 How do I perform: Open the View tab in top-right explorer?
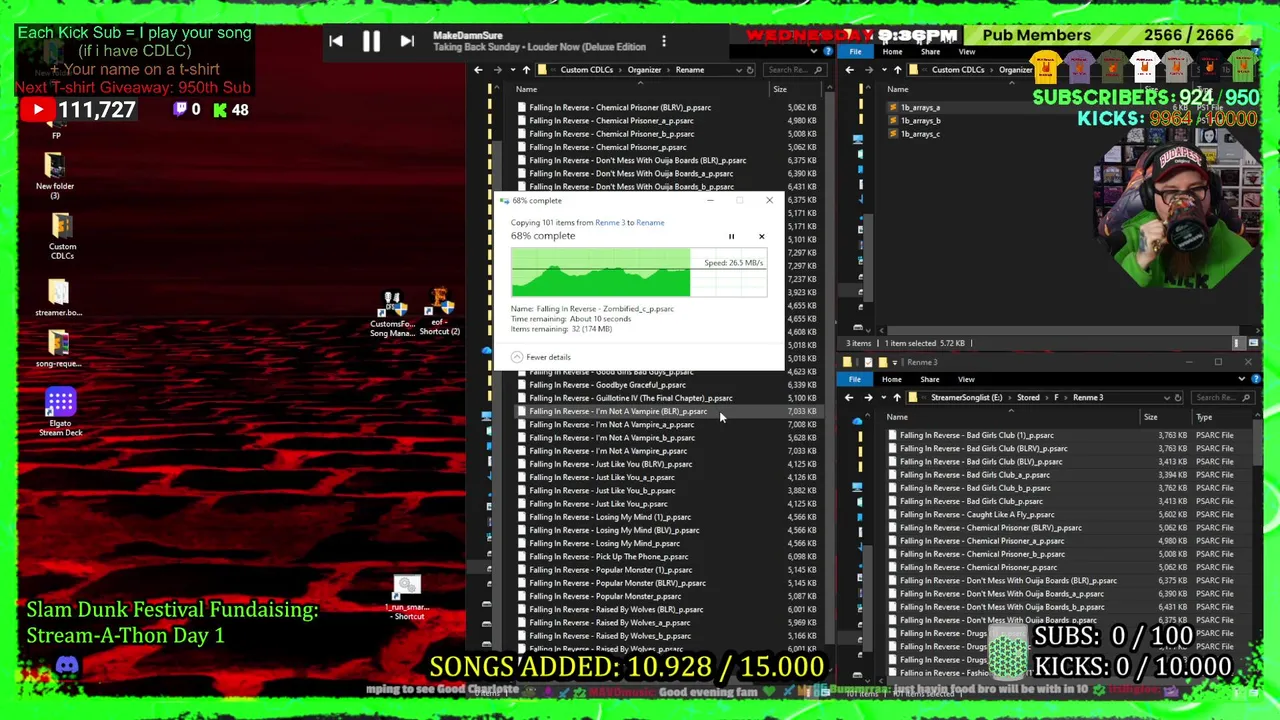click(966, 52)
